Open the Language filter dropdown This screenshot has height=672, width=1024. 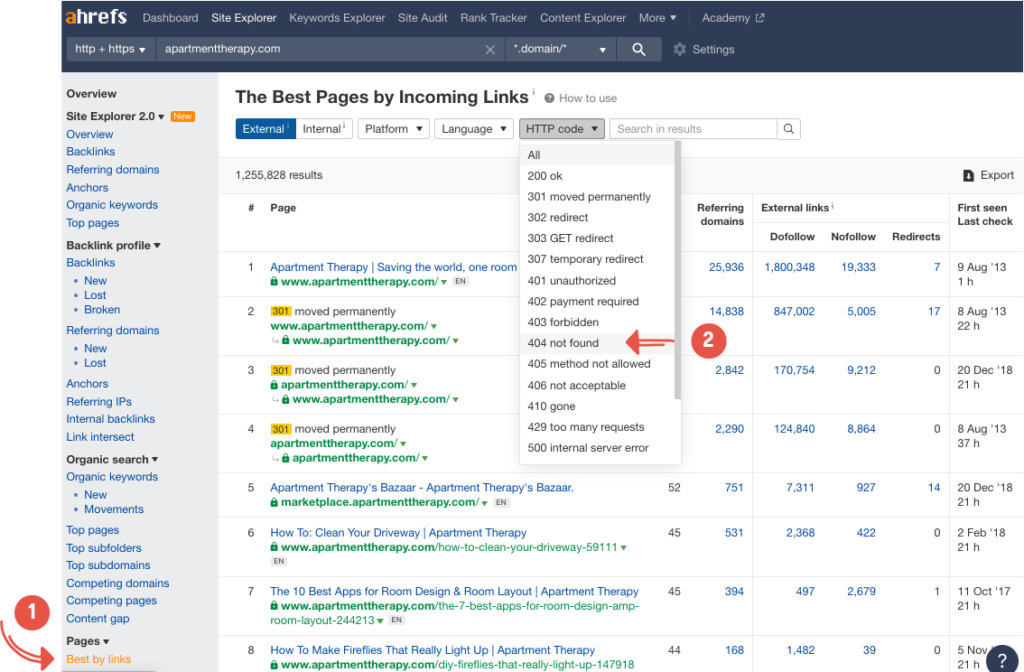tap(474, 129)
